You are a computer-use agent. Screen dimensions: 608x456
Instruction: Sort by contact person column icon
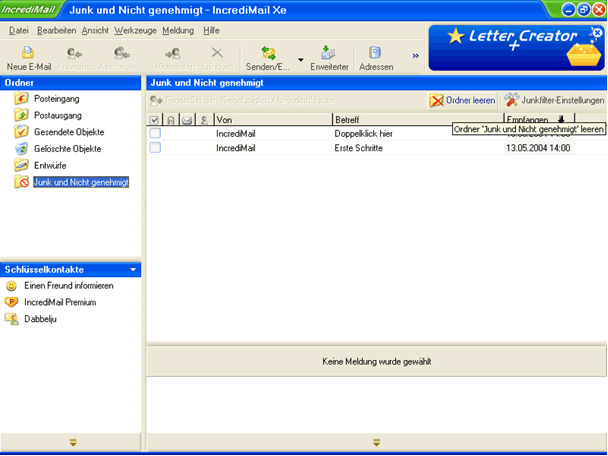point(204,120)
